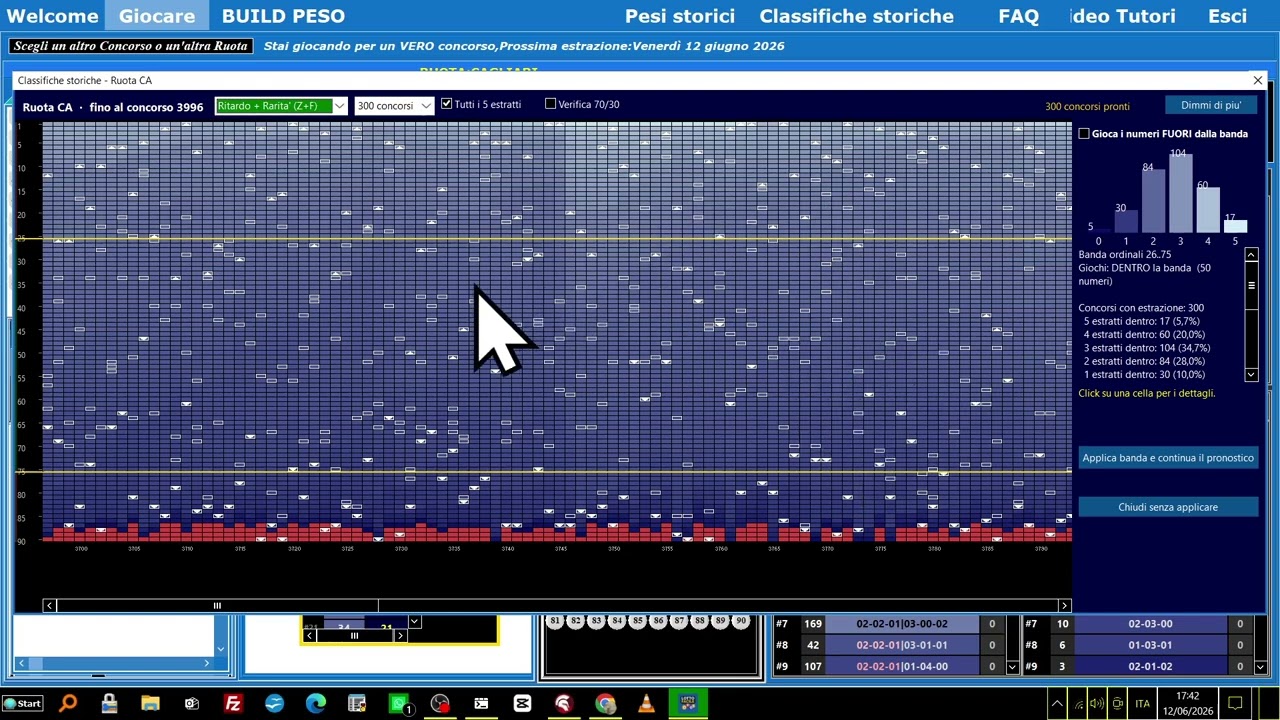
Task: Open Microsoft Edge from taskbar
Action: click(315, 703)
